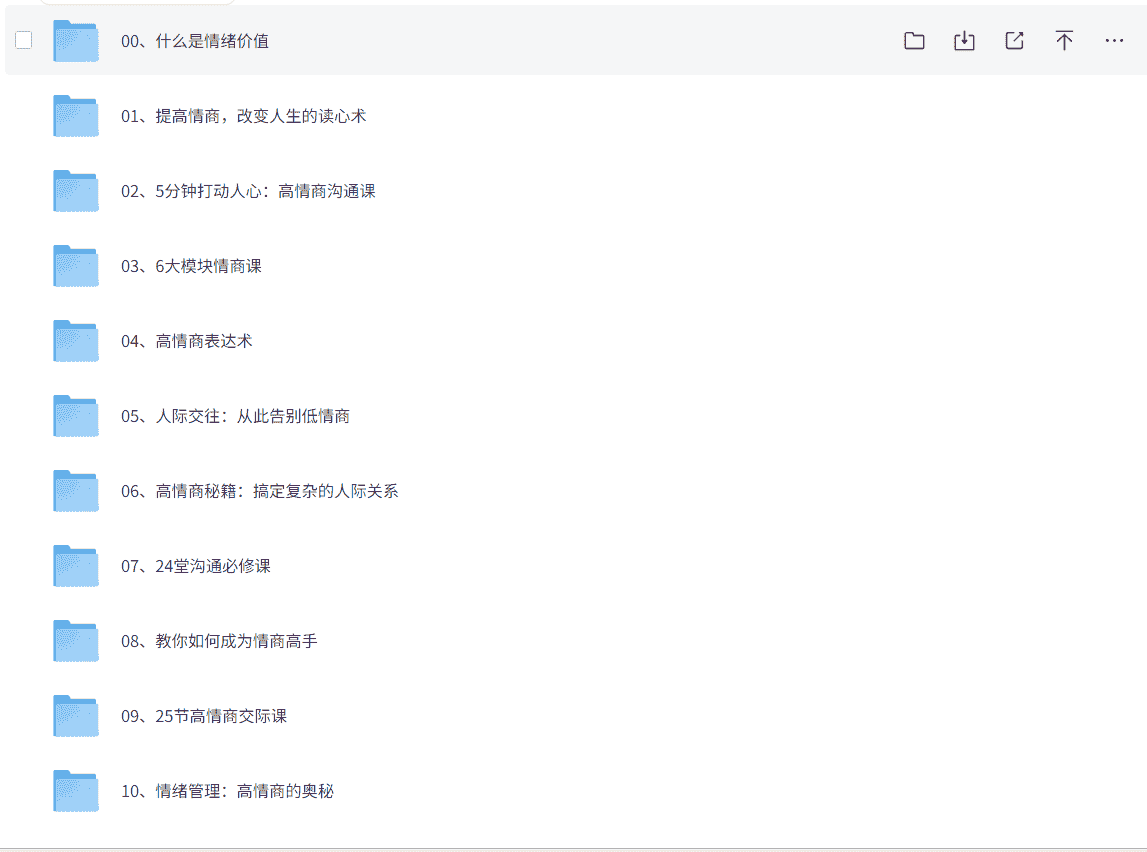Image resolution: width=1147 pixels, height=852 pixels.
Task: Open the 09、25节高情商交际课 folder name
Action: [204, 716]
